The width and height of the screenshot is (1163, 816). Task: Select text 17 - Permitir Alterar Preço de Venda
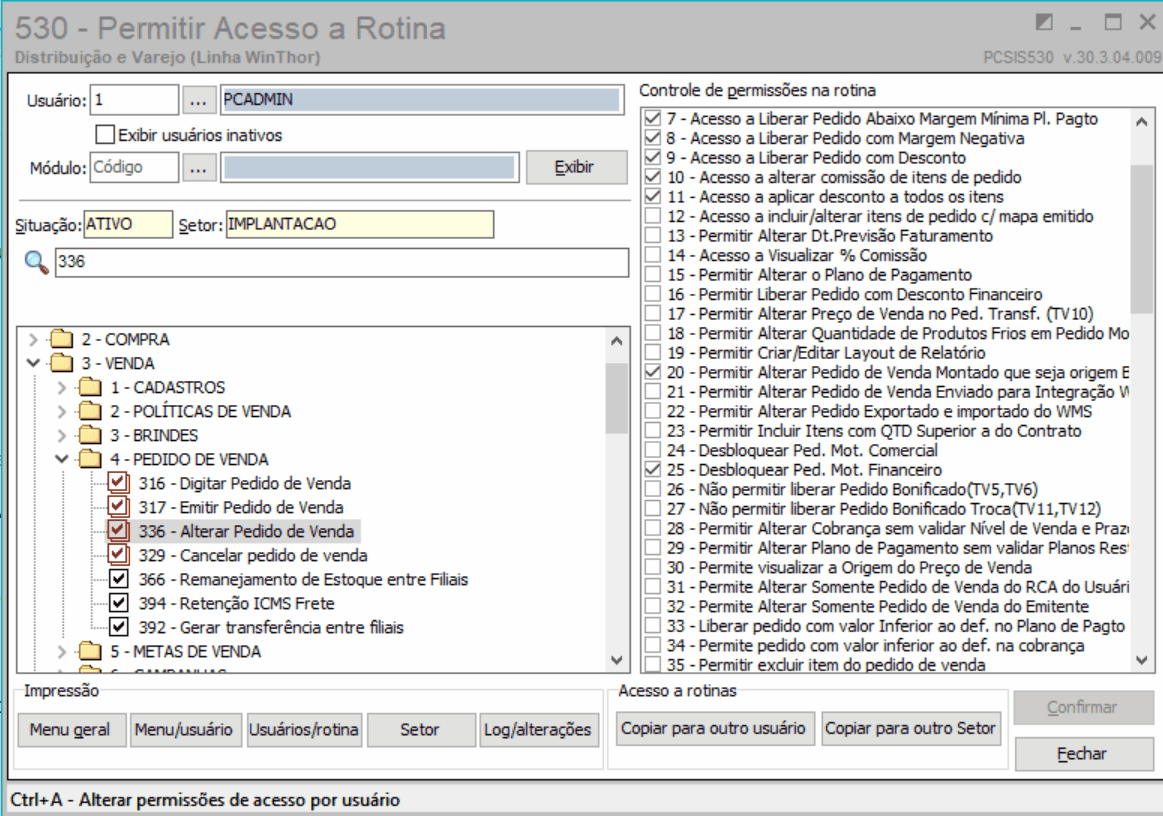[880, 314]
